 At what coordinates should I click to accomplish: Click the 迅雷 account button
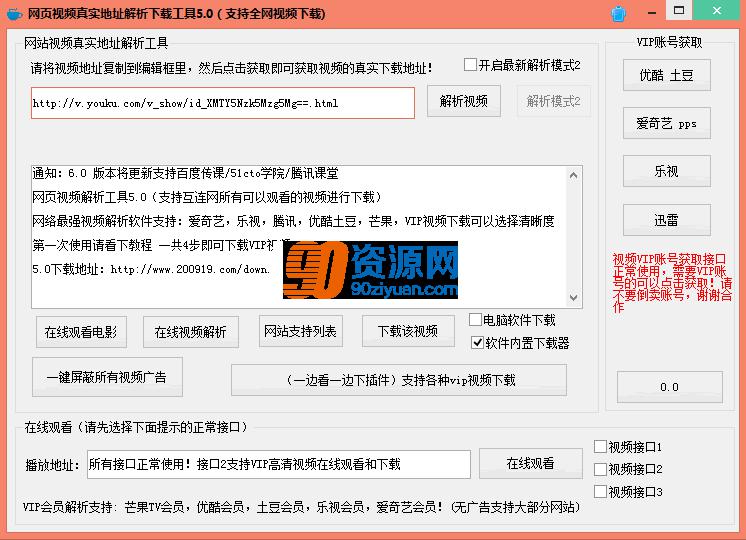[x=667, y=220]
